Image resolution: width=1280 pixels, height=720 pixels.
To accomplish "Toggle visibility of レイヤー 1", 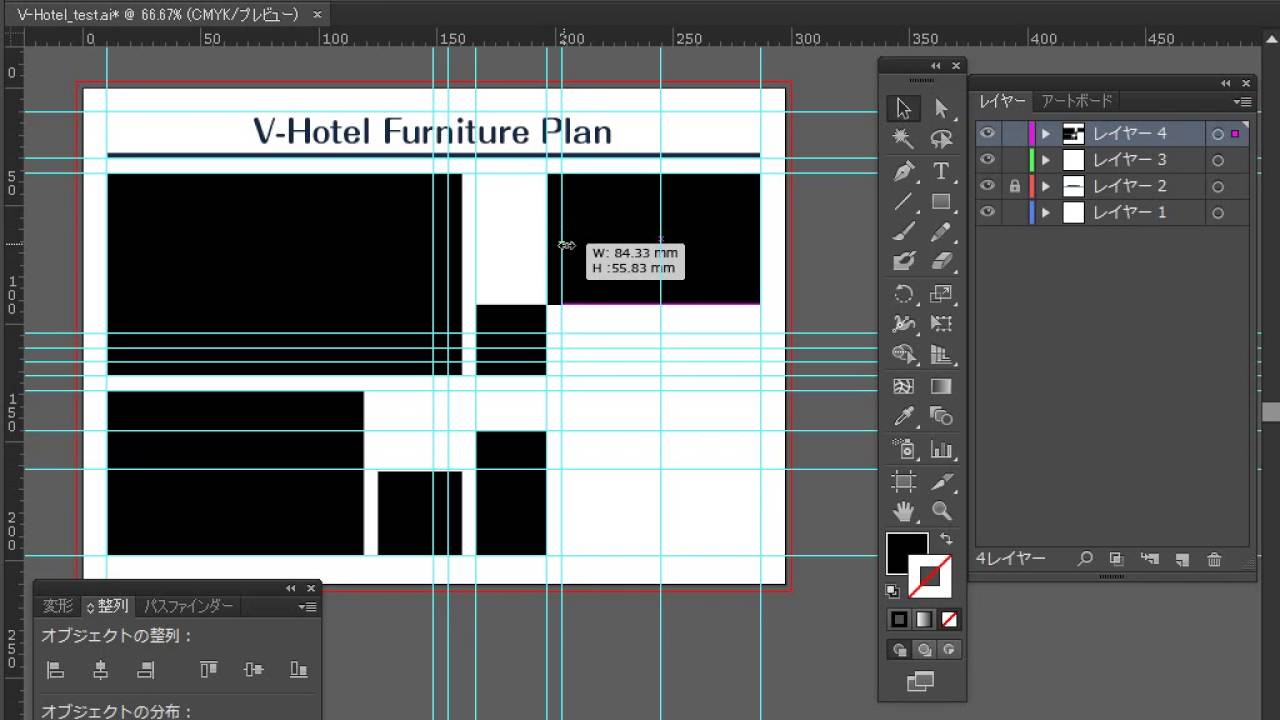I will pos(987,212).
